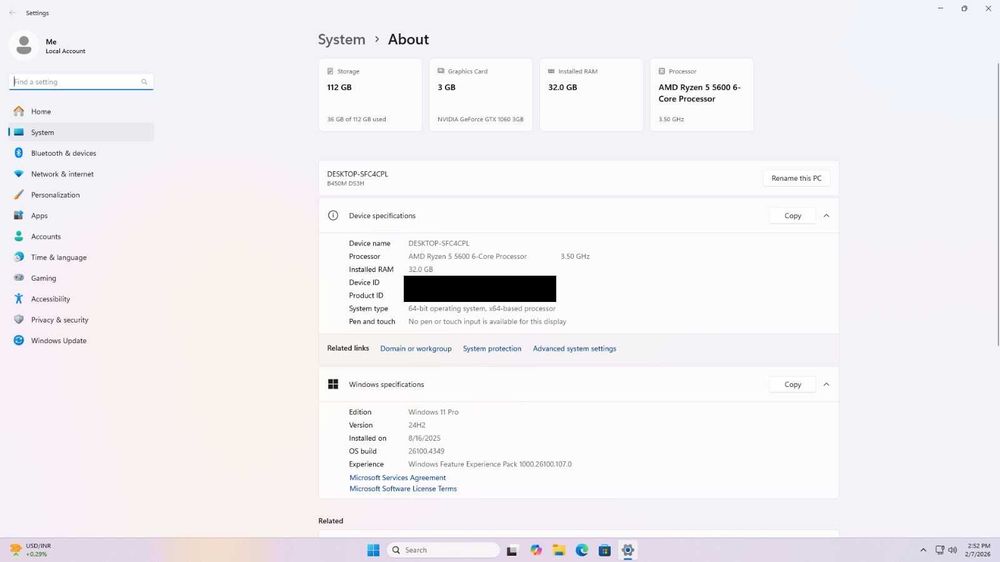Open Advanced system settings link
The width and height of the screenshot is (1000, 562).
coord(575,348)
